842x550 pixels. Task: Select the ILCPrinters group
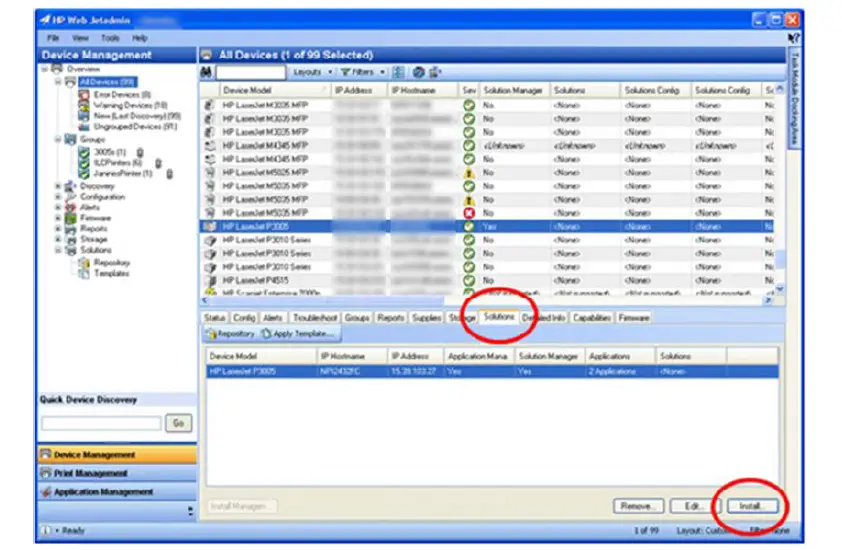pos(118,163)
